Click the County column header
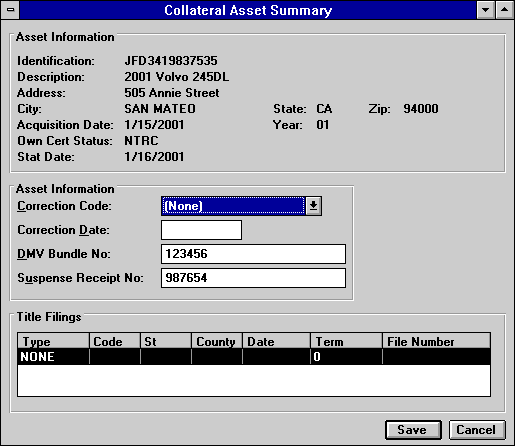The image size is (515, 446). coord(217,341)
